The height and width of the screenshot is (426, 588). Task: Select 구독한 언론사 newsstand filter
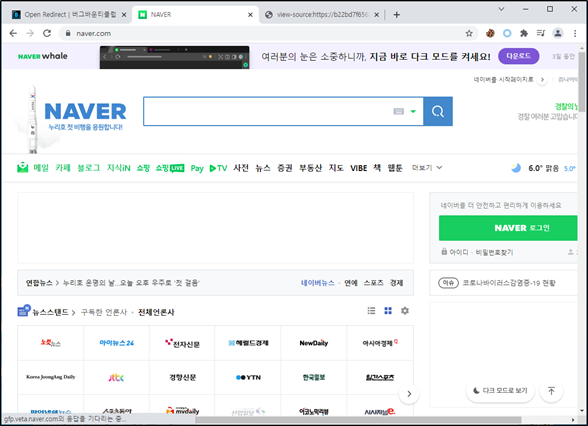click(x=104, y=312)
